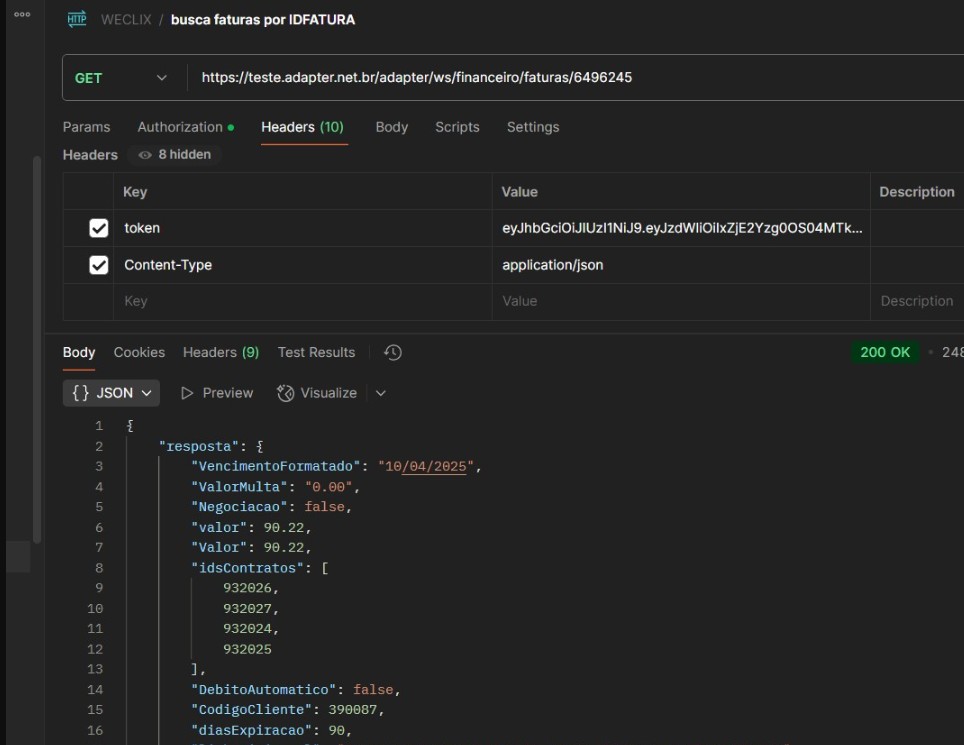
Task: Click the 200 OK status badge
Action: click(885, 352)
